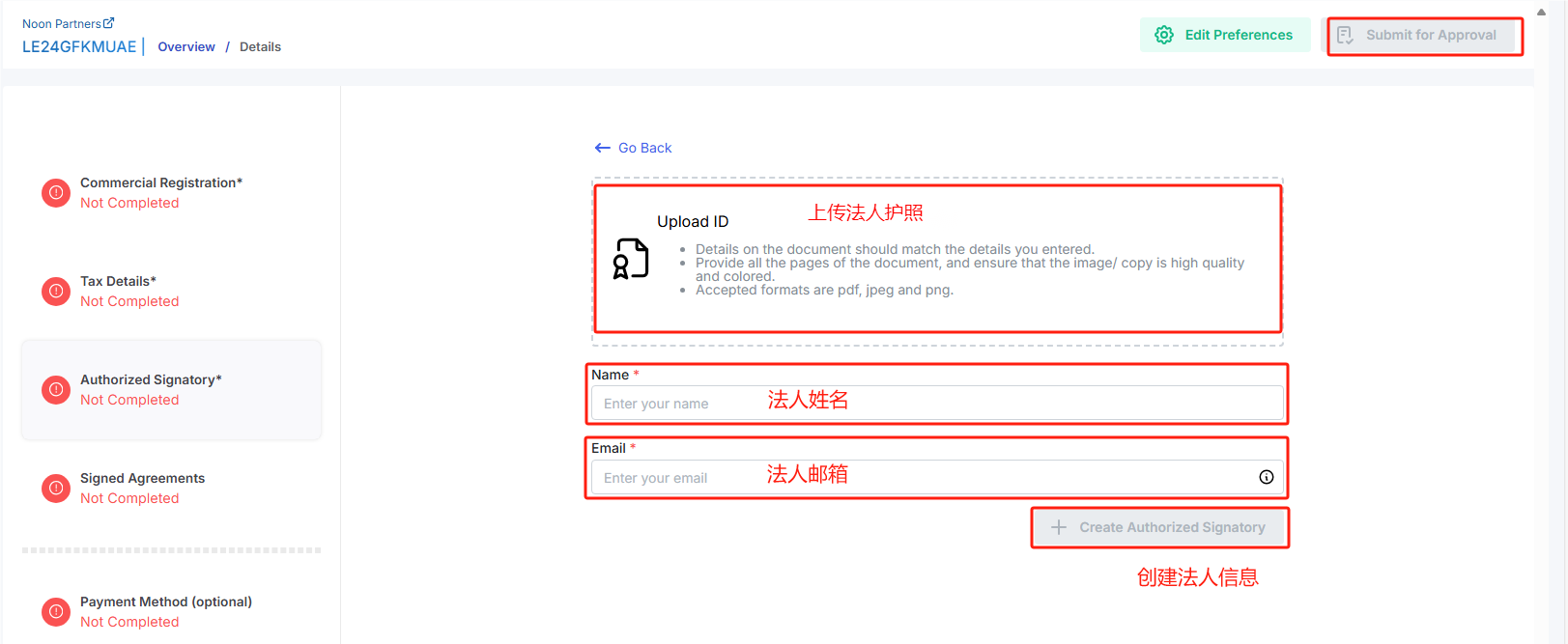Click the Submit for Approval document icon
Image resolution: width=1568 pixels, height=644 pixels.
[x=1345, y=36]
